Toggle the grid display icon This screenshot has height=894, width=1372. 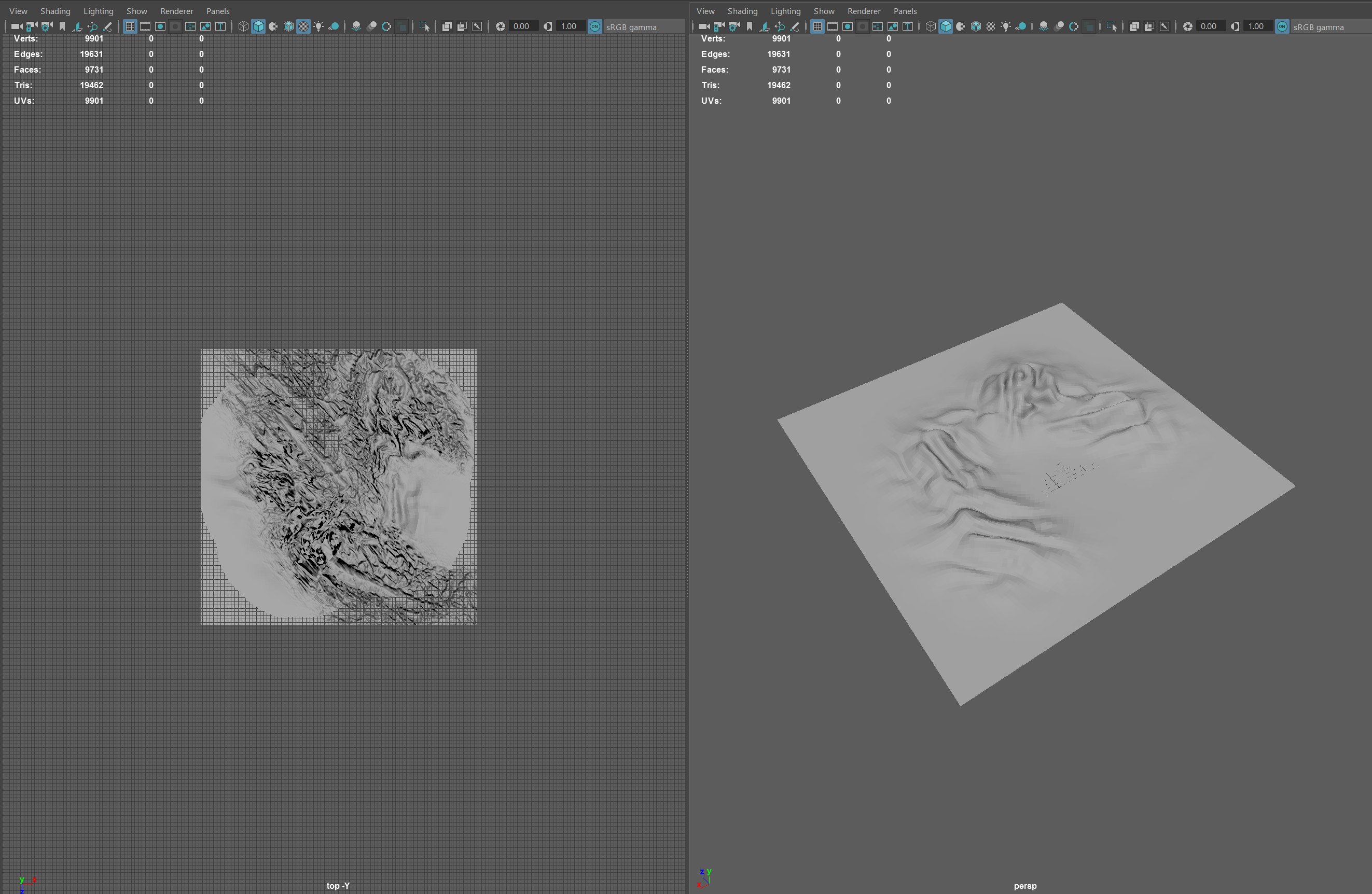point(129,26)
